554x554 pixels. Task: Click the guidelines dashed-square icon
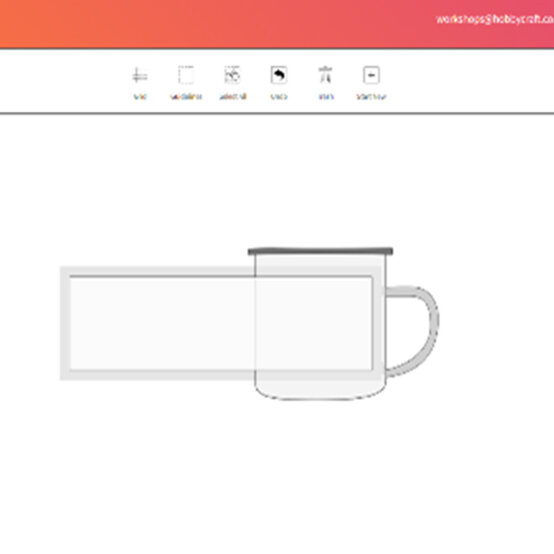coord(186,75)
